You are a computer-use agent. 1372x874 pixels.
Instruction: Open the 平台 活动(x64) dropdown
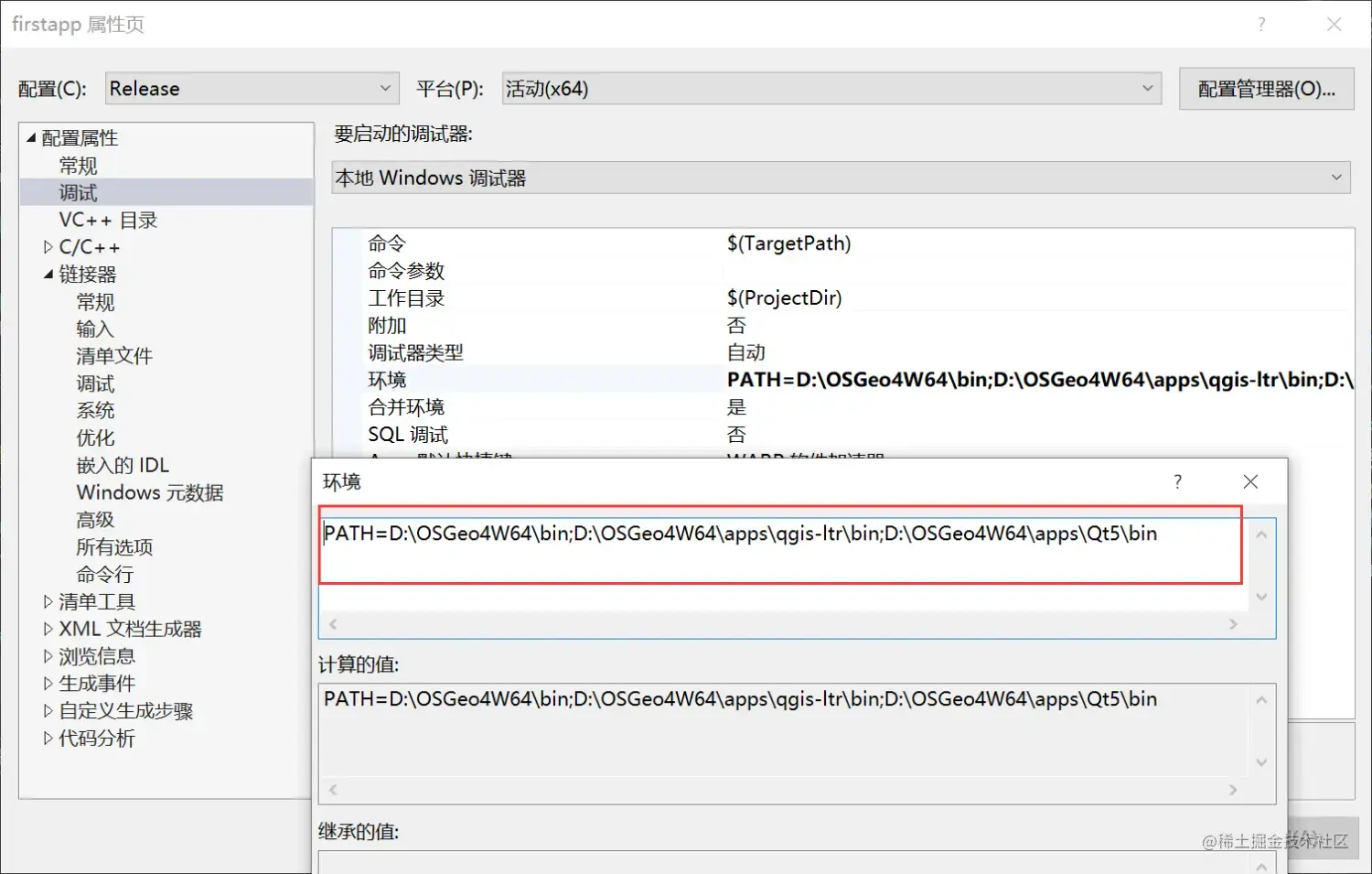pos(831,89)
